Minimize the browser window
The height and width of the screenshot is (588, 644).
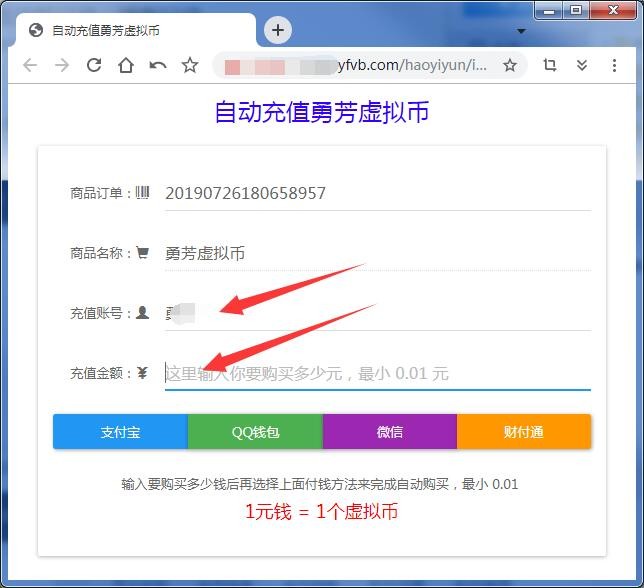coord(548,11)
